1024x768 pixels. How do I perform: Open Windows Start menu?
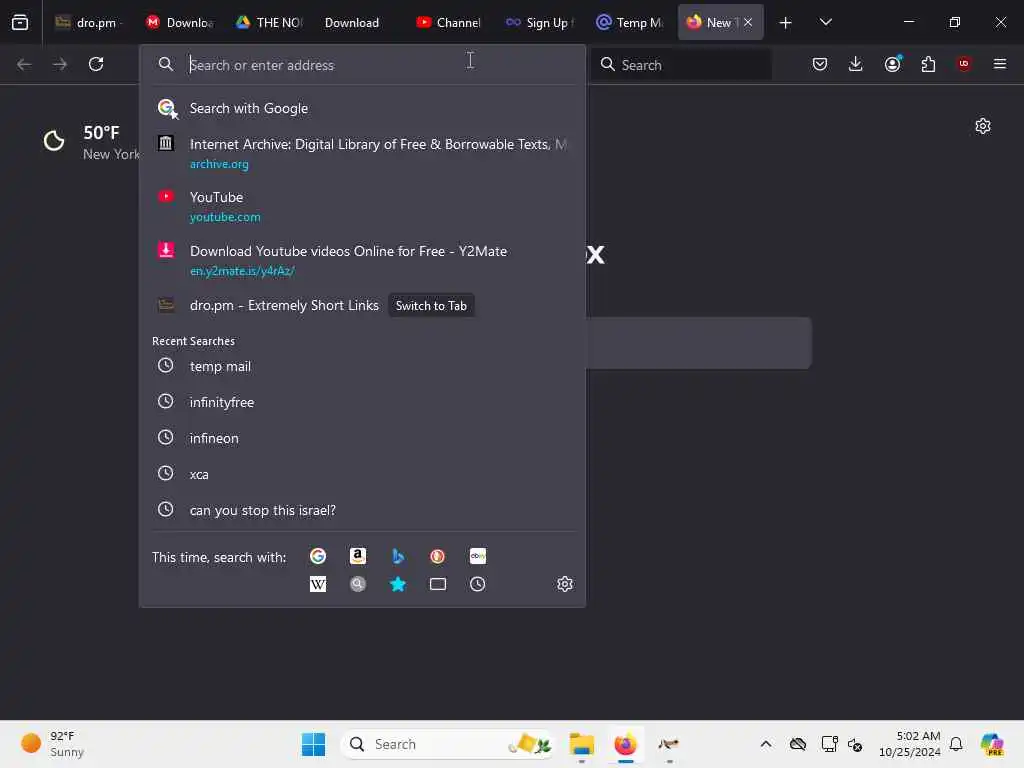[x=313, y=744]
